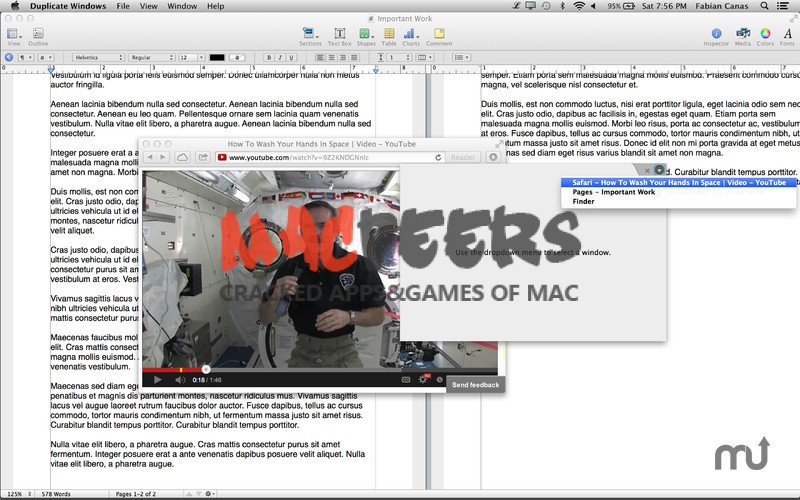
Task: Click the text background color swatch
Action: click(x=237, y=58)
